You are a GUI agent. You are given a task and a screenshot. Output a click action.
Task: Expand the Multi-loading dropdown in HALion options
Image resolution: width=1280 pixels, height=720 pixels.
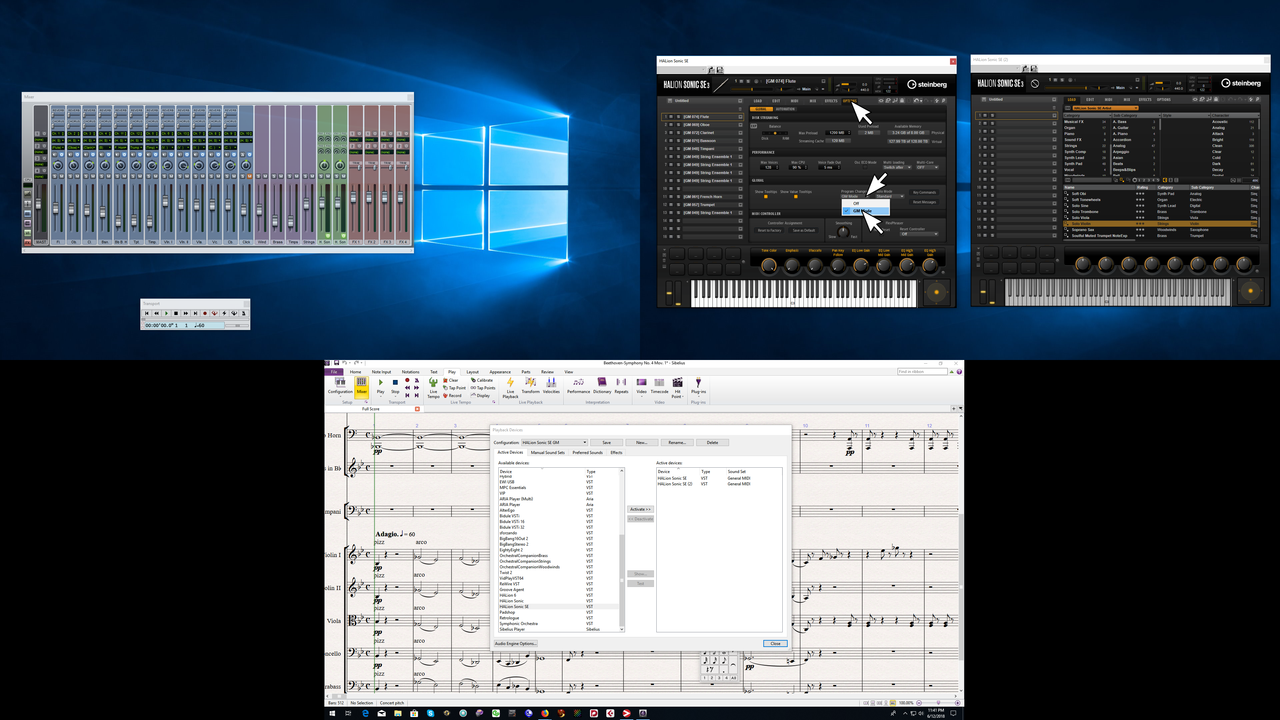point(897,167)
